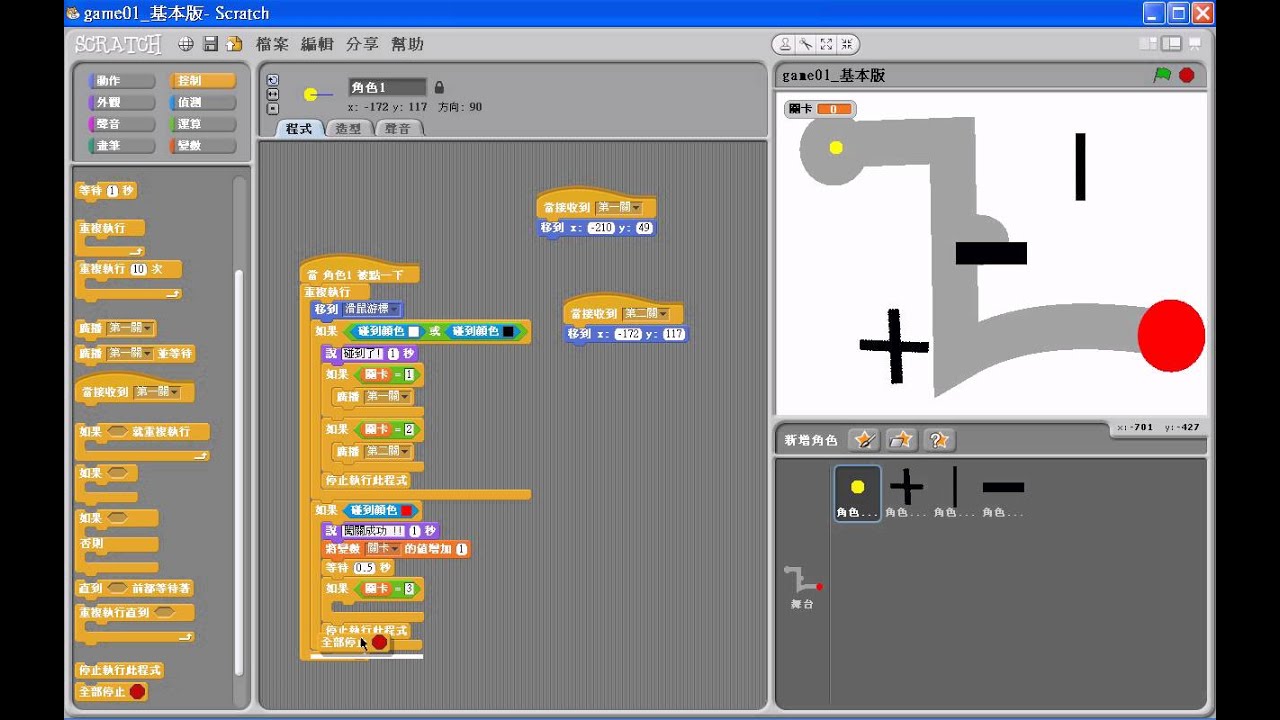Choose new sprite from file
Image resolution: width=1280 pixels, height=720 pixels.
tap(902, 440)
